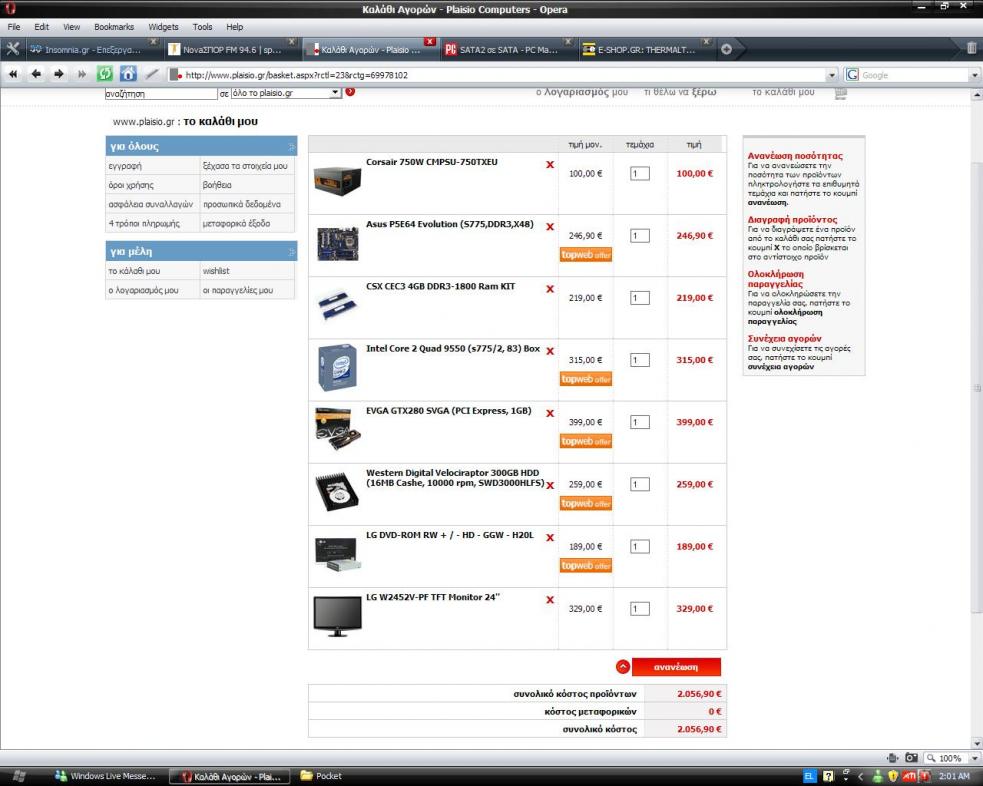The width and height of the screenshot is (983, 786).
Task: Open Windows Start button
Action: point(19,776)
